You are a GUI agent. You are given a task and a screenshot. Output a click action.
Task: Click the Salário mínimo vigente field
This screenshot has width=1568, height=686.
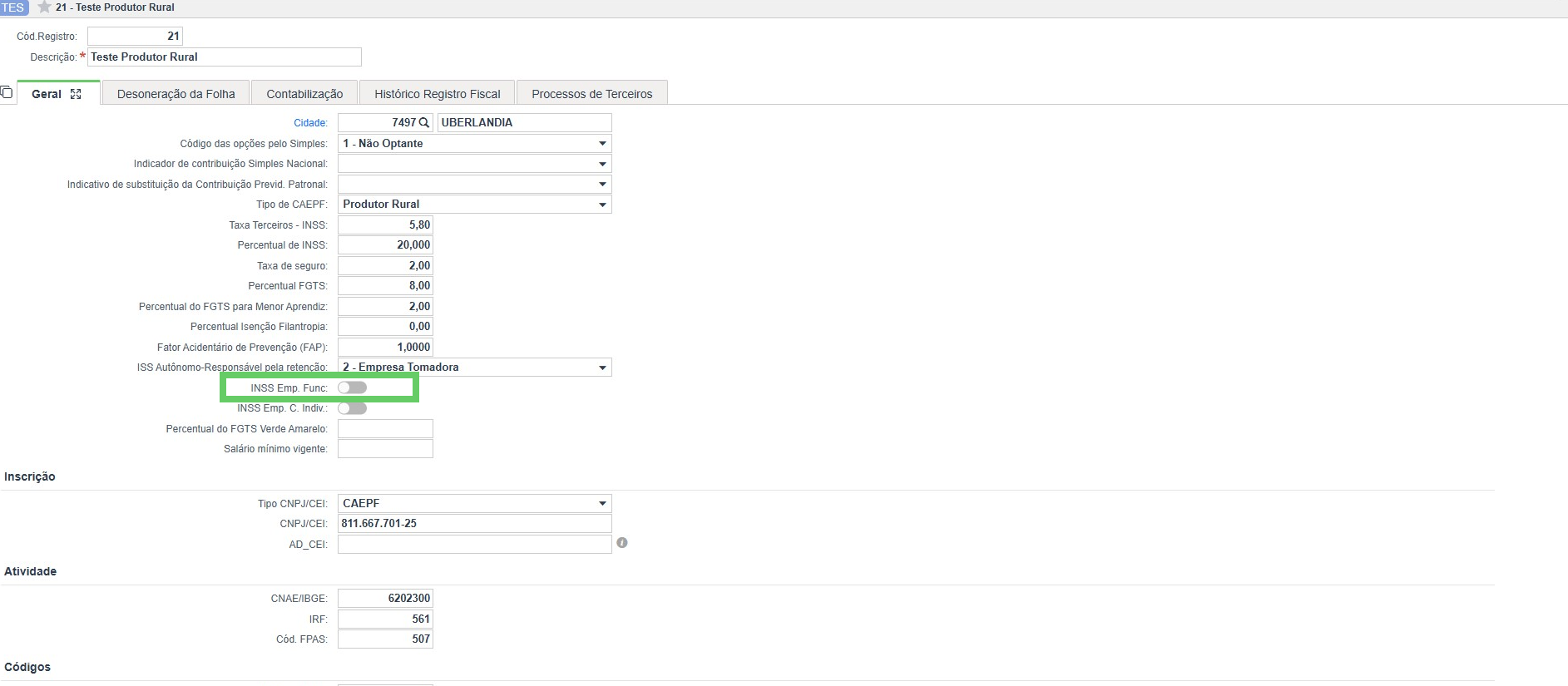coord(385,449)
